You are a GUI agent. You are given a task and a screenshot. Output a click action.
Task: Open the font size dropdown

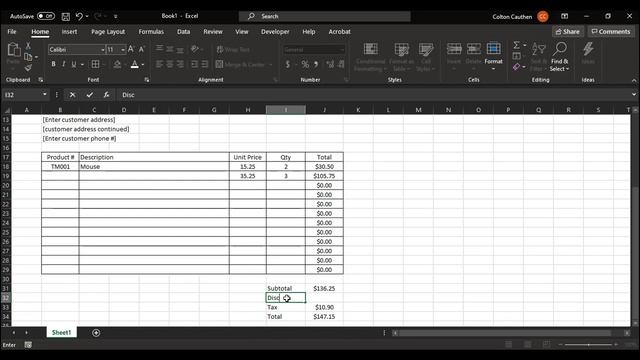[x=123, y=50]
